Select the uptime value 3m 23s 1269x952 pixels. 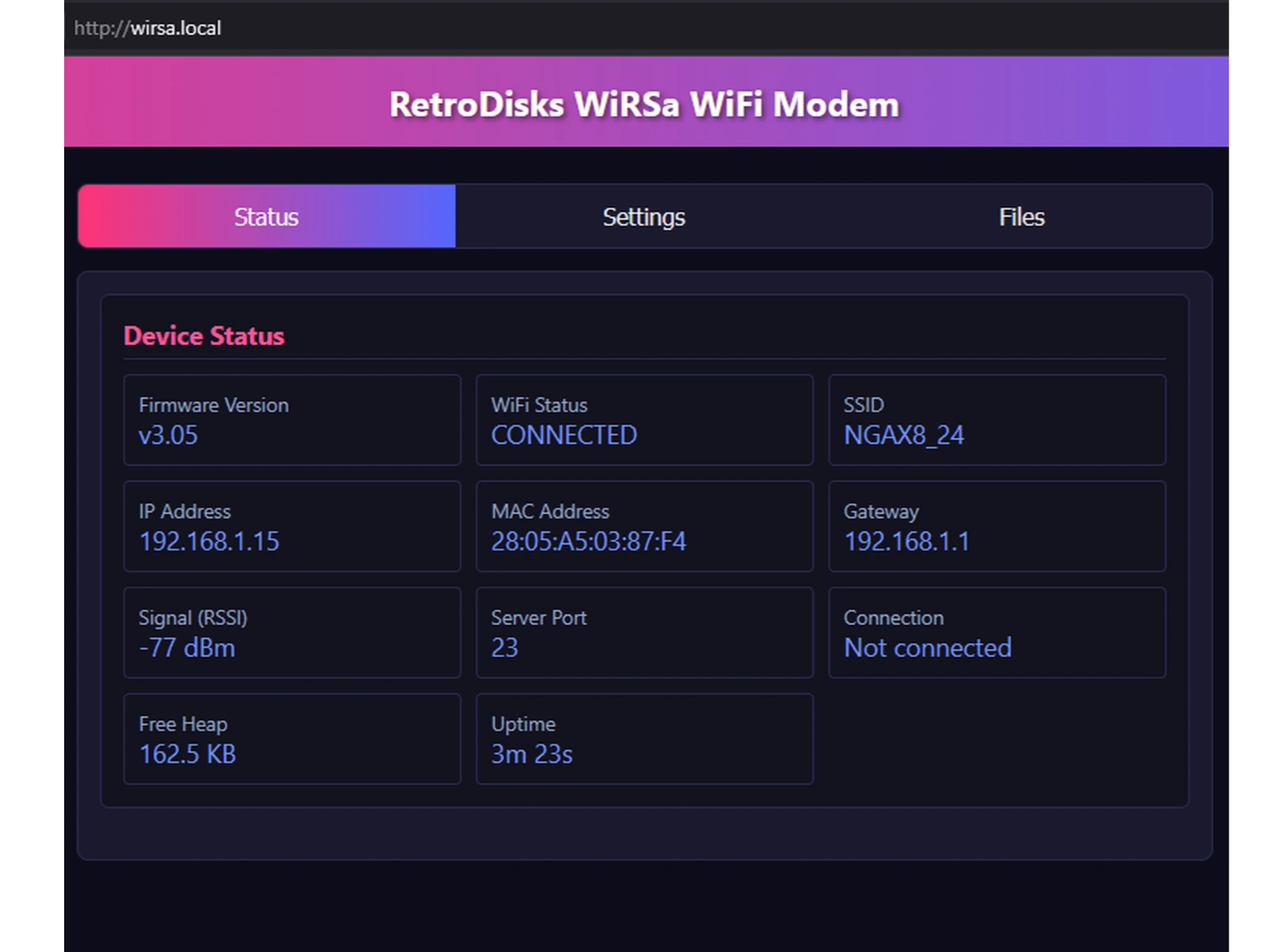tap(532, 754)
